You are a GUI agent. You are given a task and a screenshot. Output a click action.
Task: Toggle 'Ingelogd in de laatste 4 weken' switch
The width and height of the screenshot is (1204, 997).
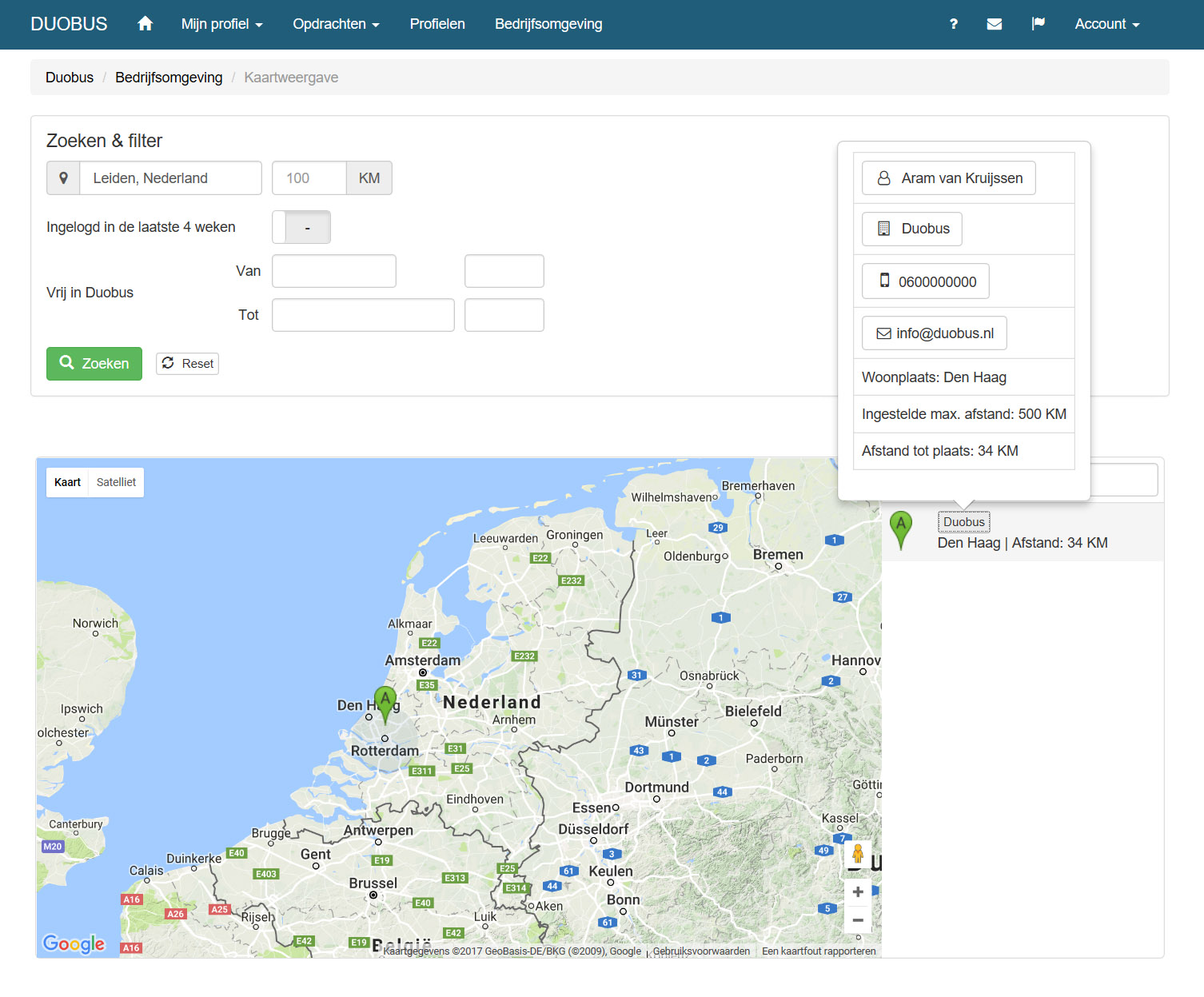301,227
